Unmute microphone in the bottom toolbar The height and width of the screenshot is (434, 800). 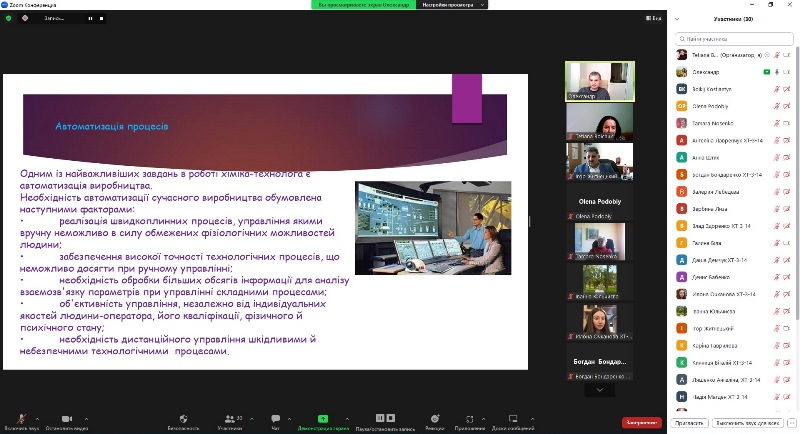20,419
